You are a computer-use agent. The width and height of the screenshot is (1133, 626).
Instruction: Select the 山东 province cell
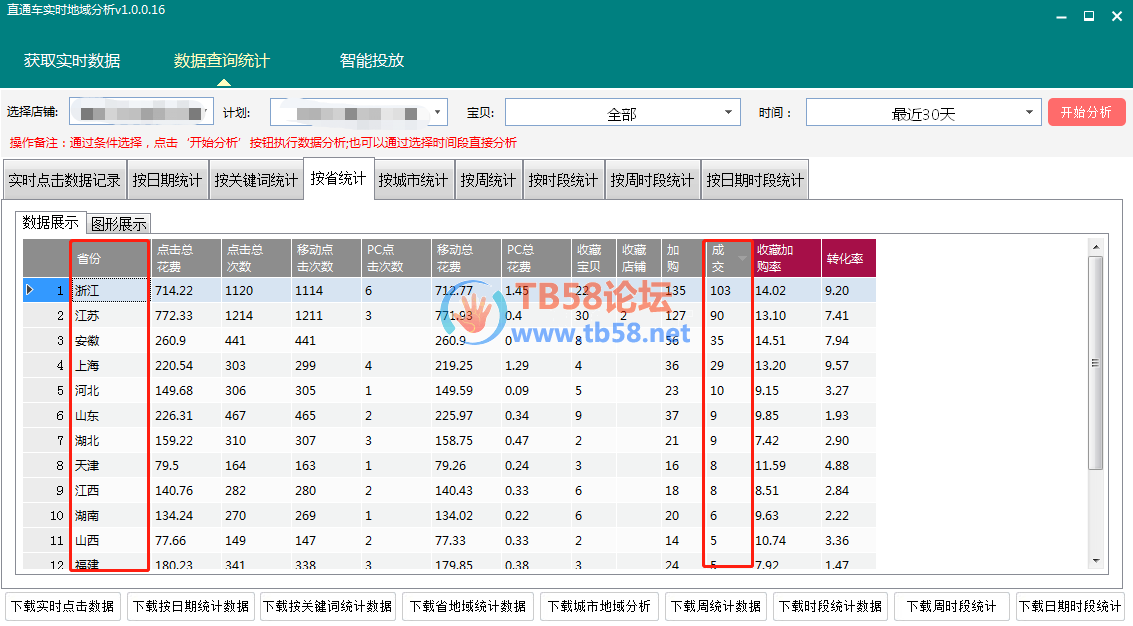110,416
